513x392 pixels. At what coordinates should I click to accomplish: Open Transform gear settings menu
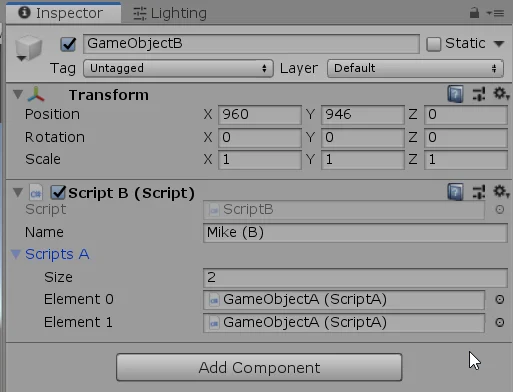(x=501, y=94)
